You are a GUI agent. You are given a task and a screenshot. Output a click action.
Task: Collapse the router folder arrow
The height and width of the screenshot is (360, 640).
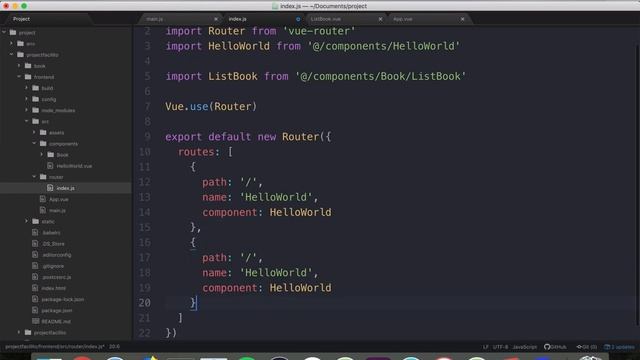(34, 177)
